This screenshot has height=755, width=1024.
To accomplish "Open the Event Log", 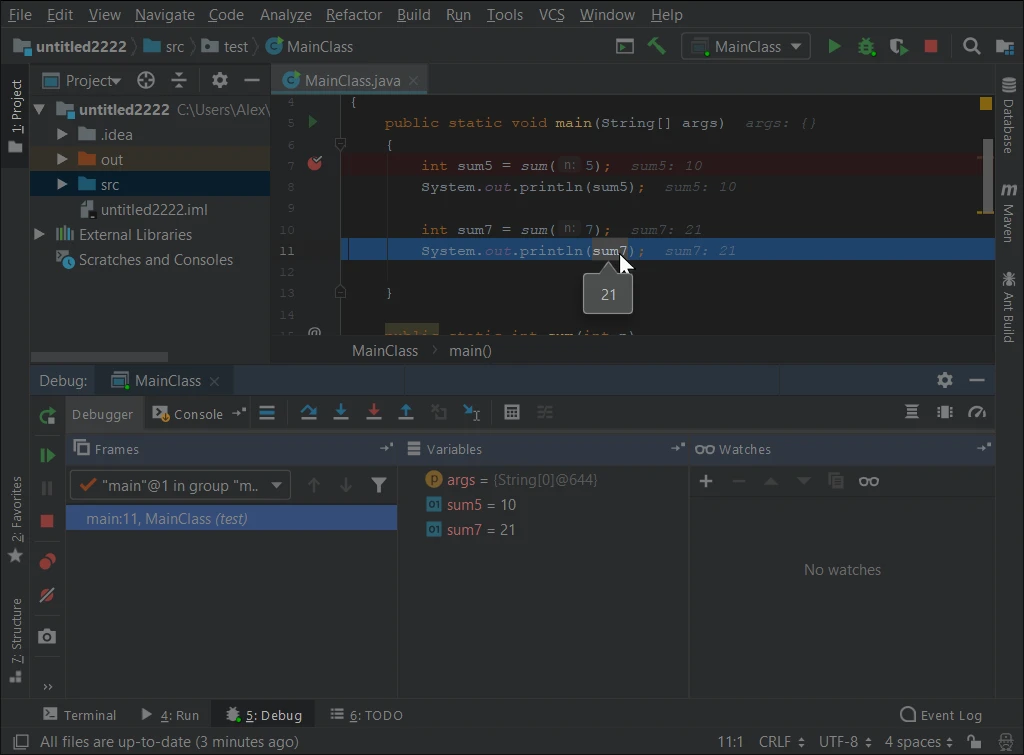I will tap(940, 715).
